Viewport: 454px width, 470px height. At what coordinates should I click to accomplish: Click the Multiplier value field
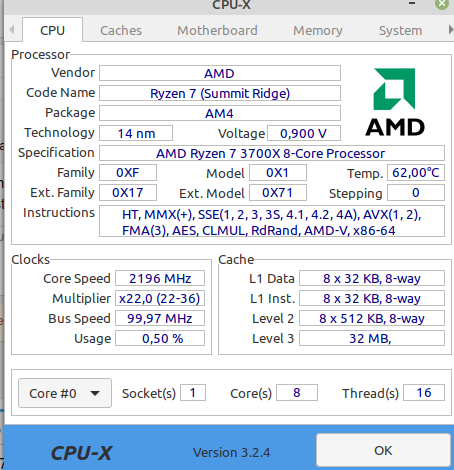(160, 298)
